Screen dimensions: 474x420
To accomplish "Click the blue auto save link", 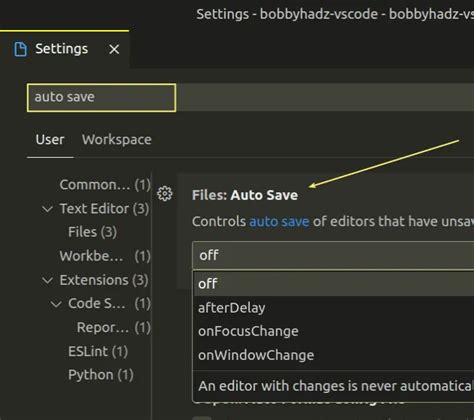I will 279,221.
